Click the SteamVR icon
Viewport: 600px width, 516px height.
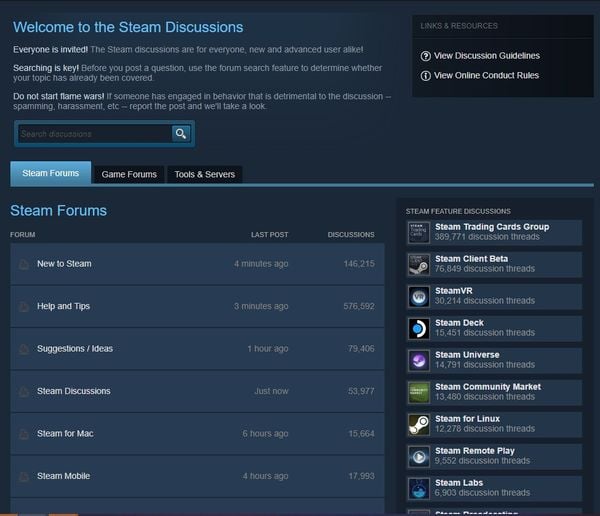click(419, 297)
